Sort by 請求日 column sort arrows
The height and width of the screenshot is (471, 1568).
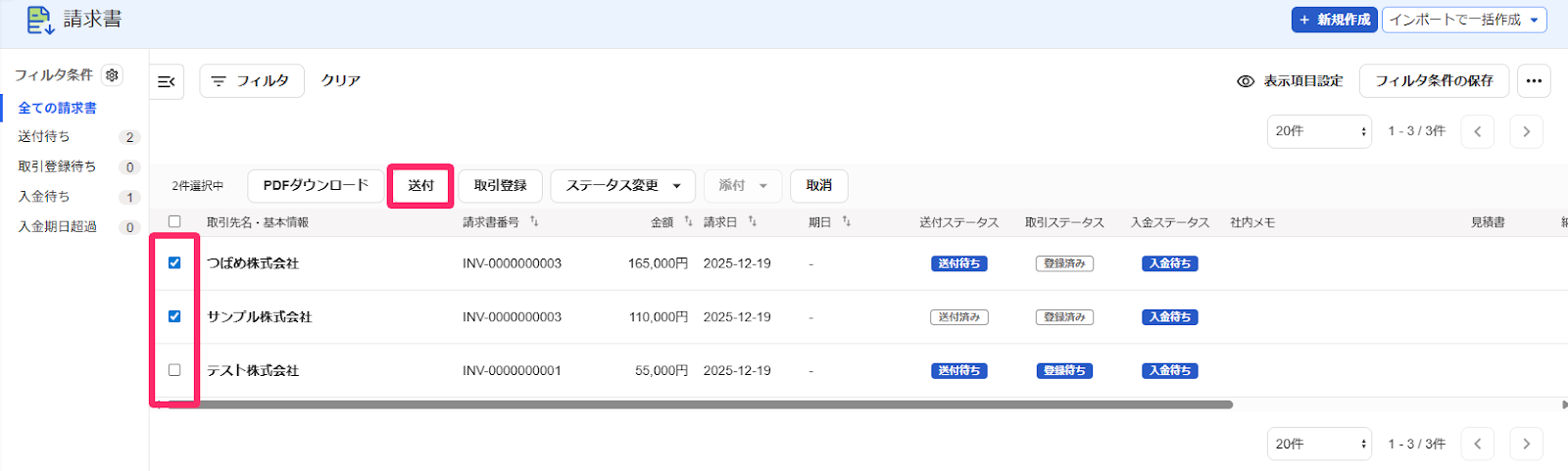[752, 222]
